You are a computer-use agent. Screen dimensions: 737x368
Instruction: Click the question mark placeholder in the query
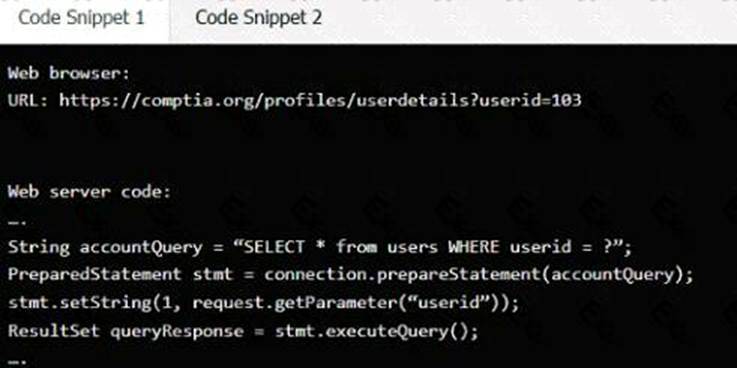pos(608,247)
